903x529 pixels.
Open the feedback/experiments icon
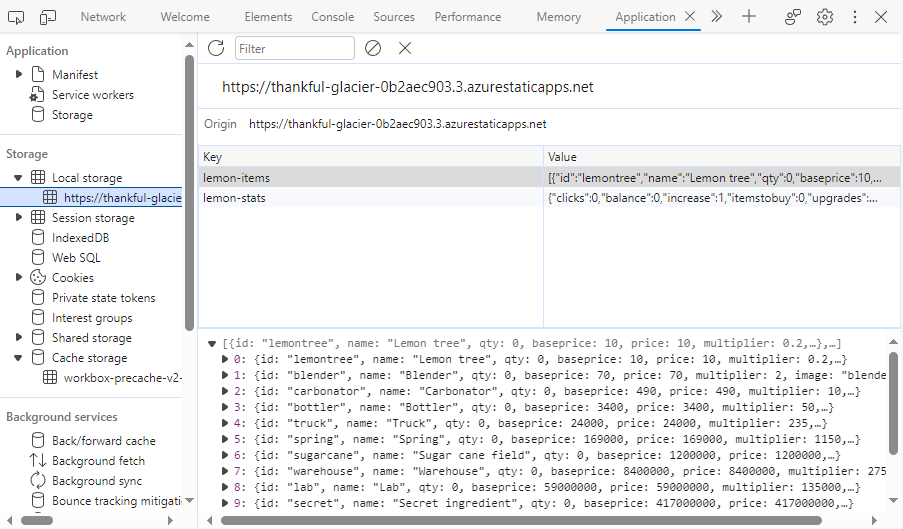coord(793,17)
